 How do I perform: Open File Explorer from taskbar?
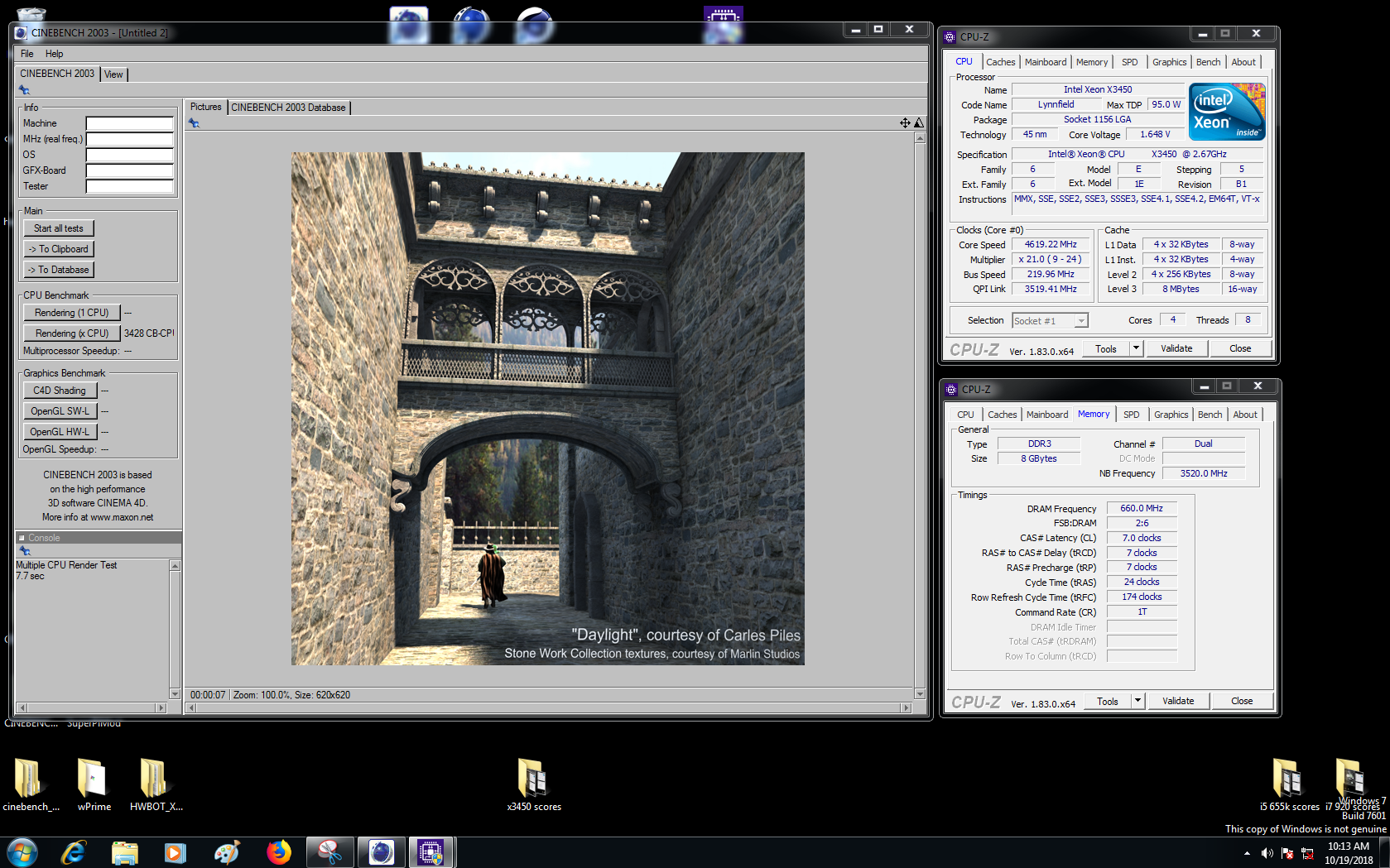pos(124,852)
